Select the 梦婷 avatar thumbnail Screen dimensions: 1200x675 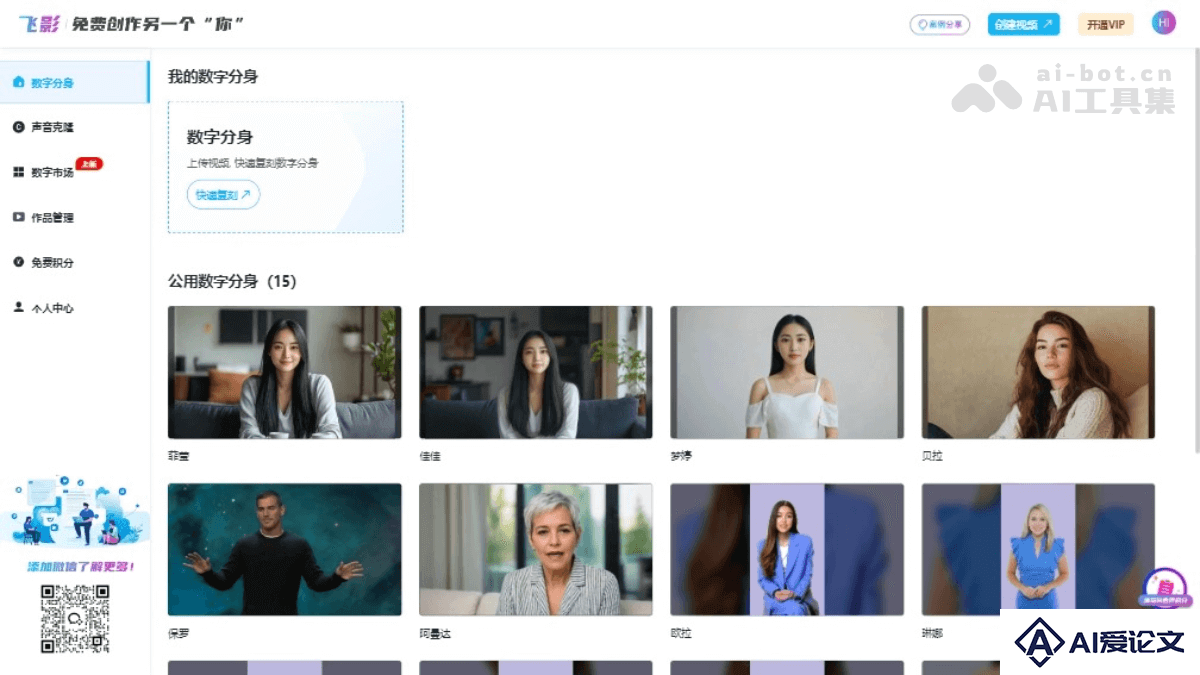[x=787, y=372]
